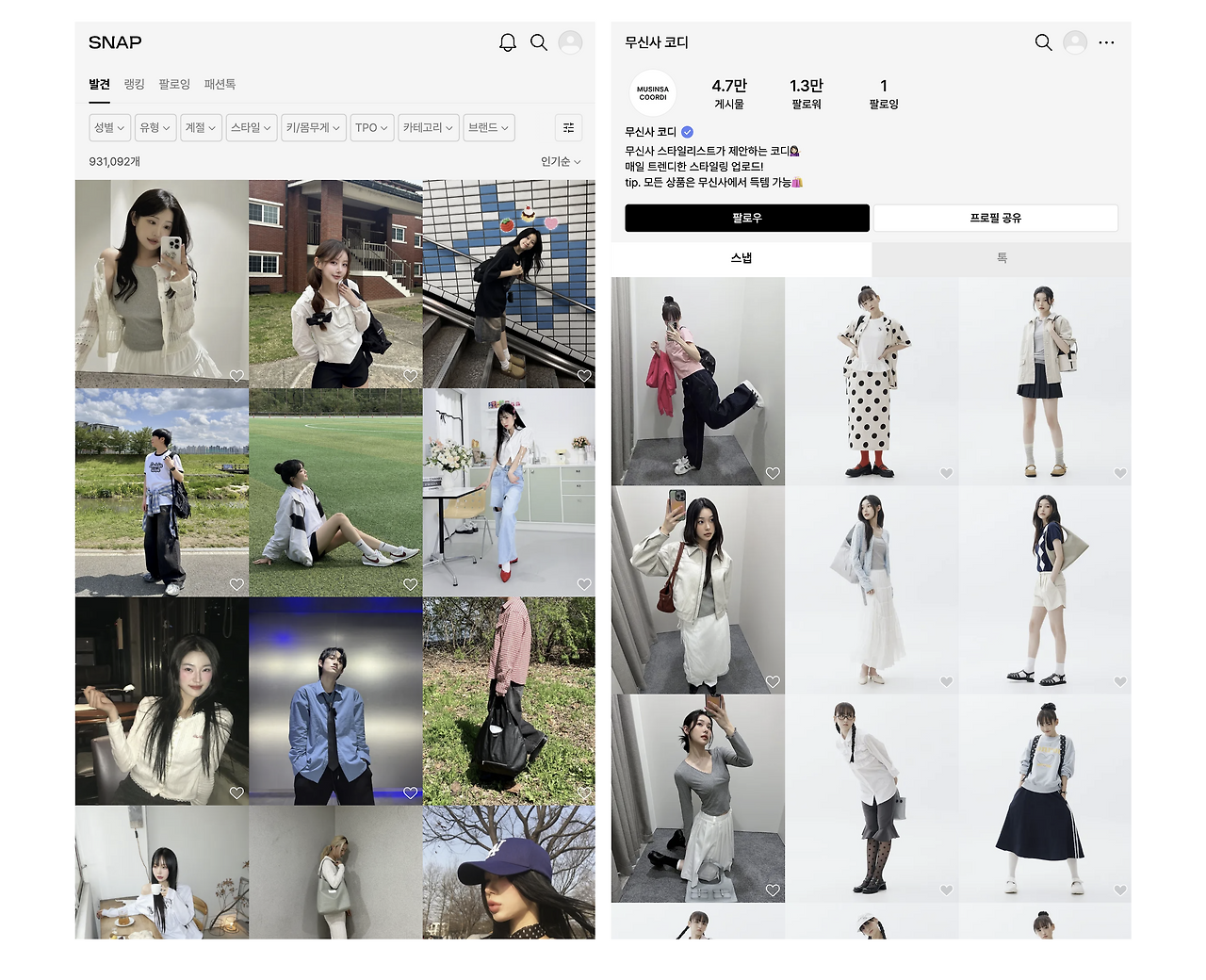Open the polka dot skirt outfit photo

click(872, 382)
